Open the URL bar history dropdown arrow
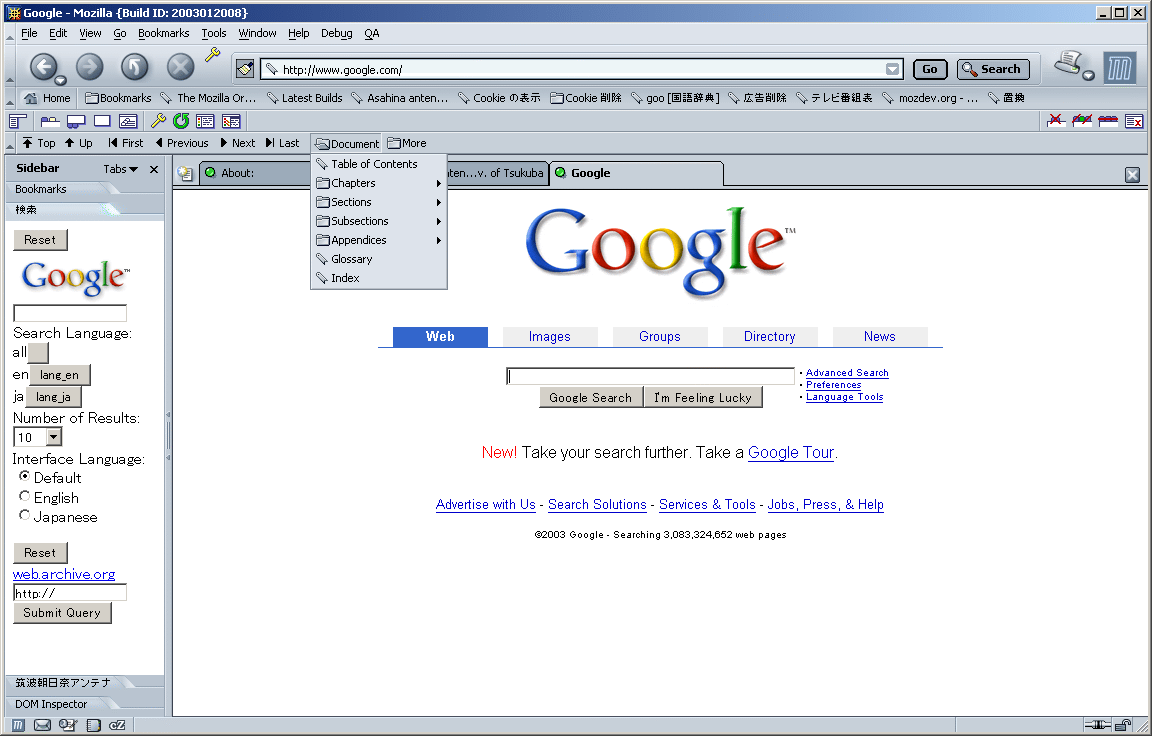The image size is (1152, 736). [x=892, y=69]
